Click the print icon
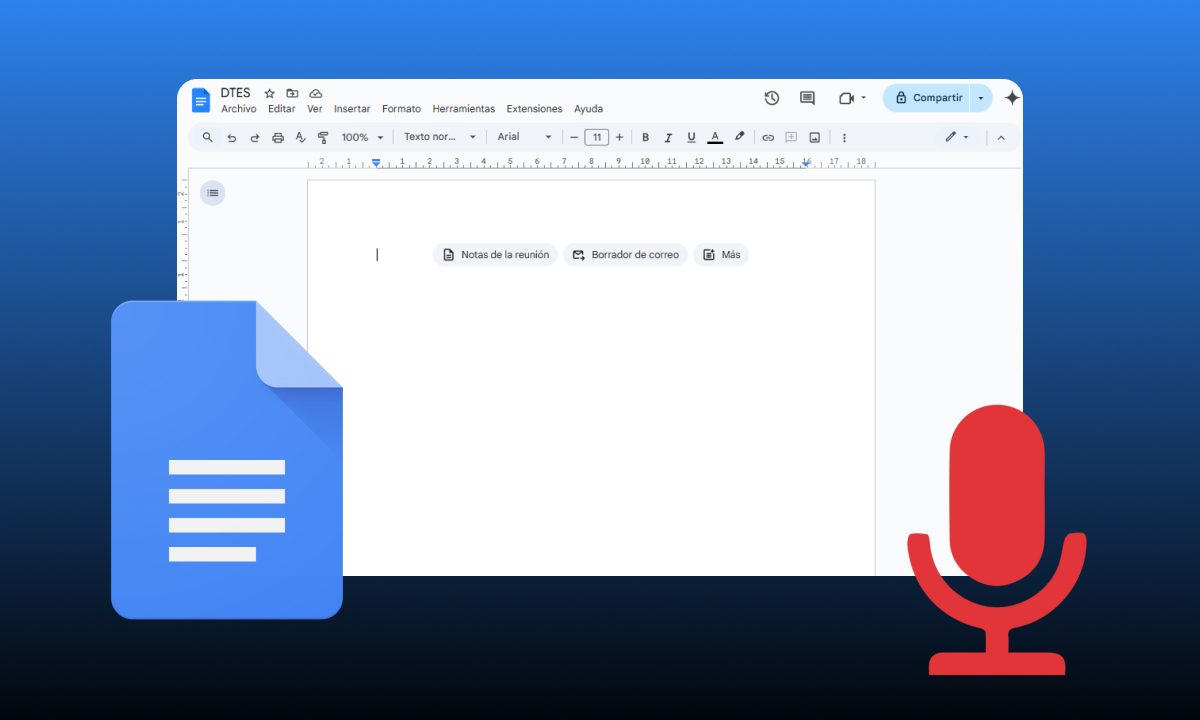The width and height of the screenshot is (1200, 720). click(x=278, y=137)
